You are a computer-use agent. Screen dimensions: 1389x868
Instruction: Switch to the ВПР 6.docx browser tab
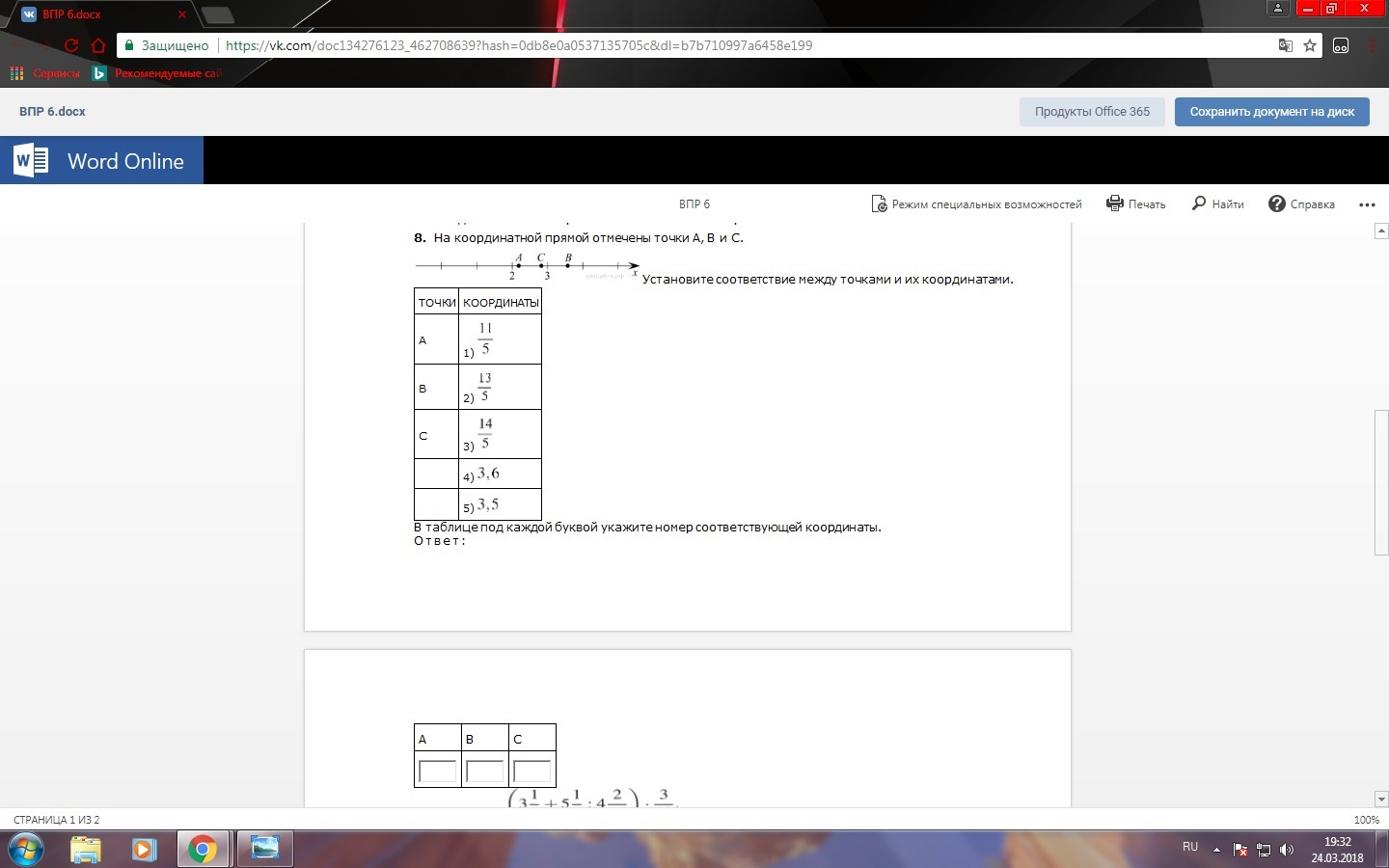pos(100,14)
